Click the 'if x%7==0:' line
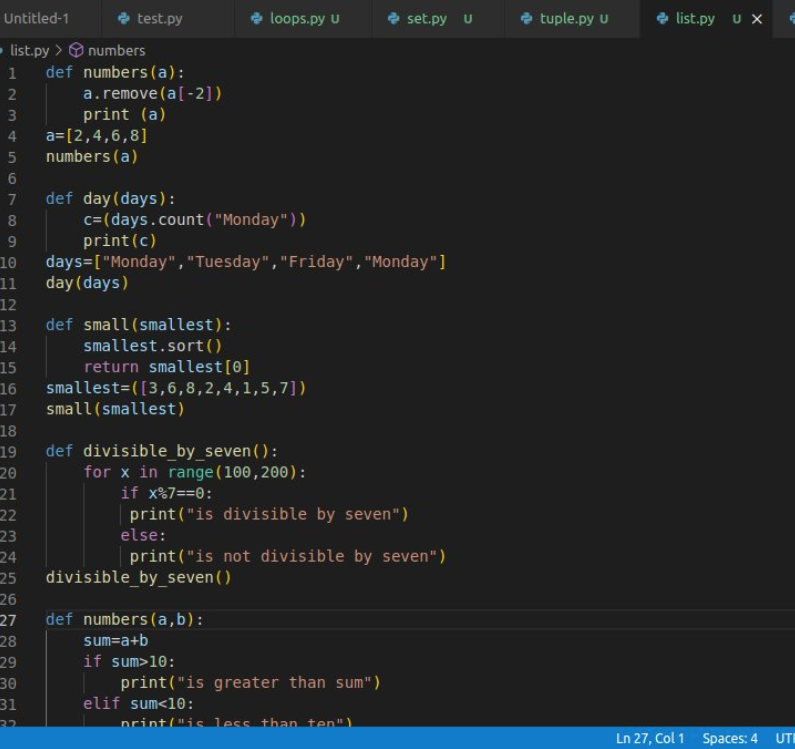Screen dimensions: 795x749 (166, 493)
